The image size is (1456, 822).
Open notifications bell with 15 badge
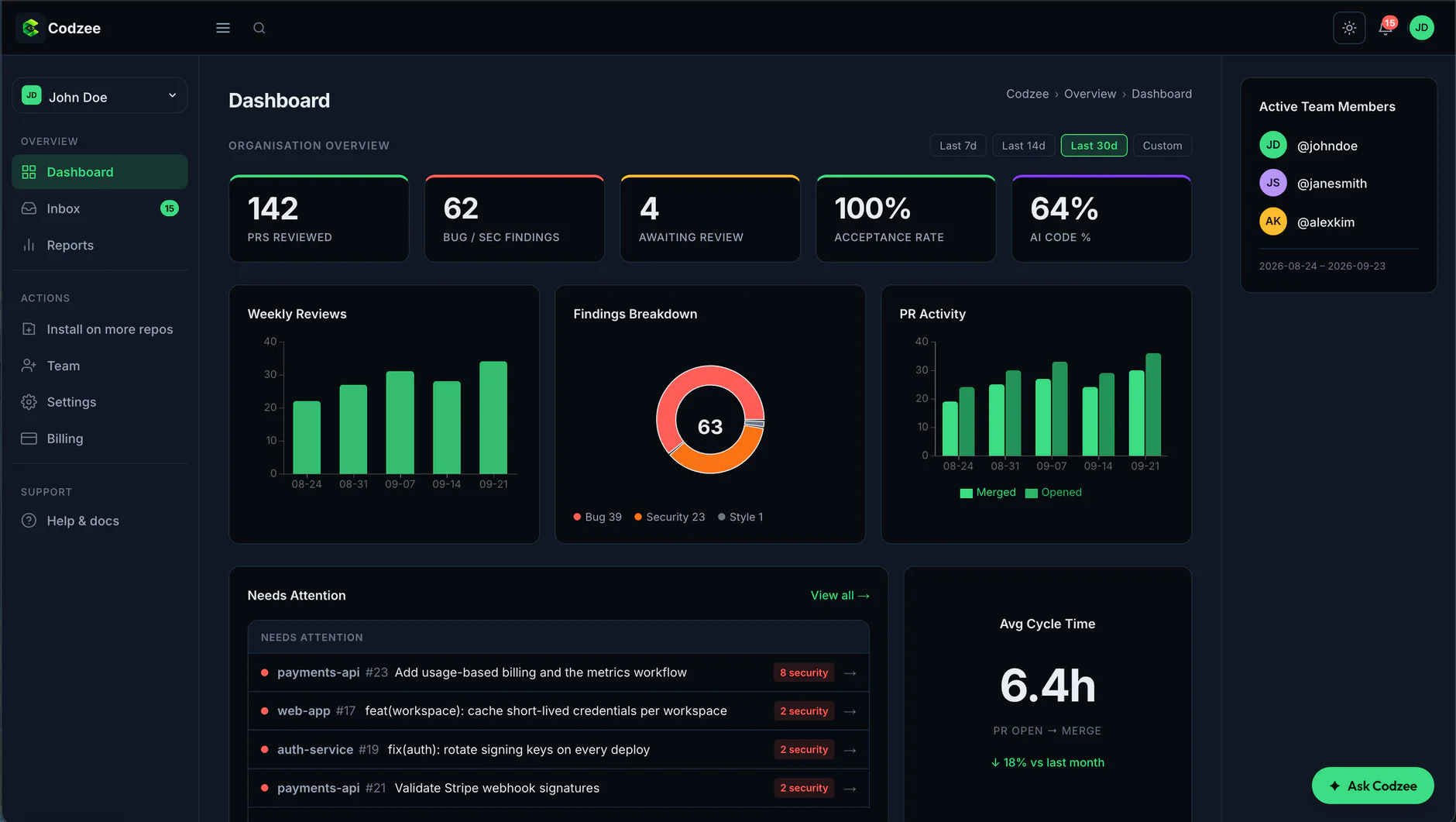[x=1386, y=28]
